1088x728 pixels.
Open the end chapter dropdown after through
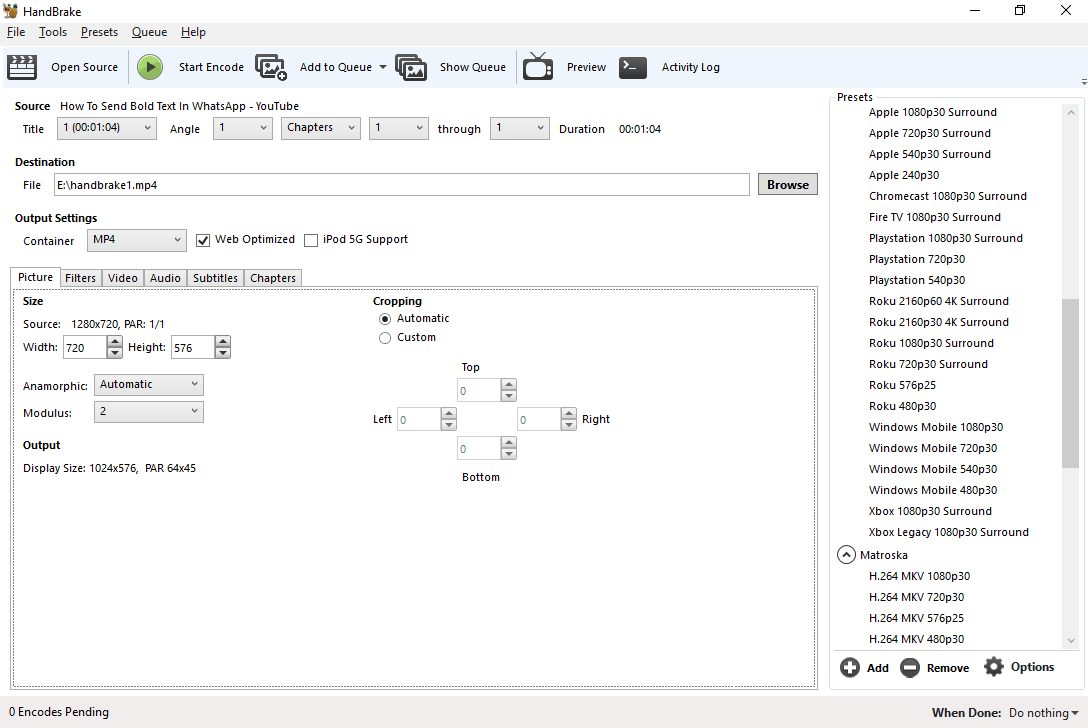[520, 128]
